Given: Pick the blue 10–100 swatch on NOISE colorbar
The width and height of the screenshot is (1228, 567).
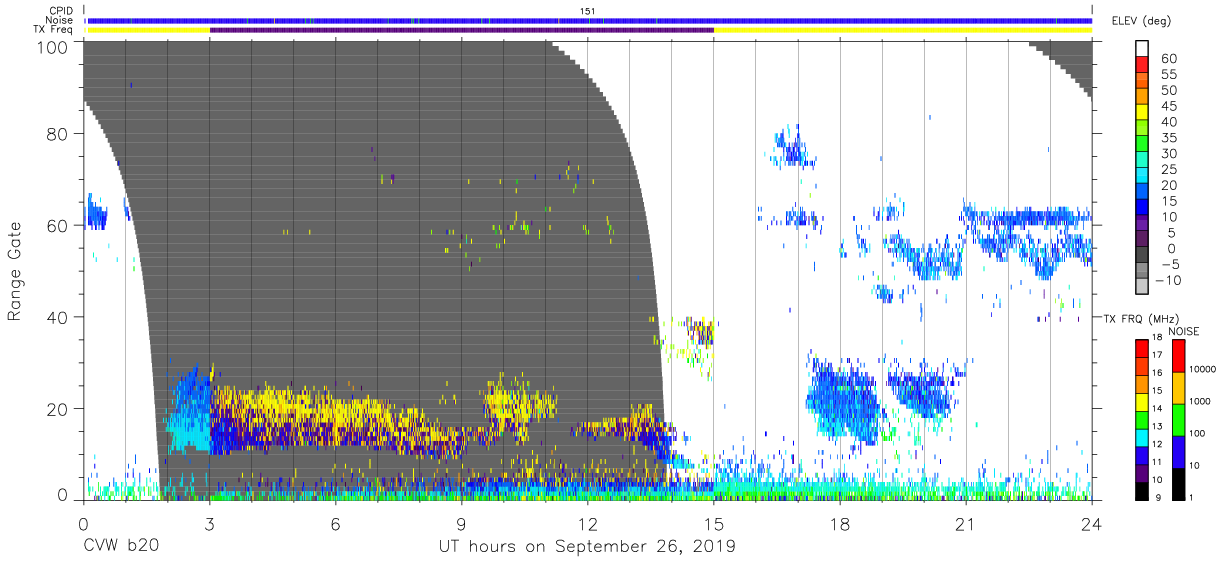Looking at the screenshot, I should pos(1177,452).
